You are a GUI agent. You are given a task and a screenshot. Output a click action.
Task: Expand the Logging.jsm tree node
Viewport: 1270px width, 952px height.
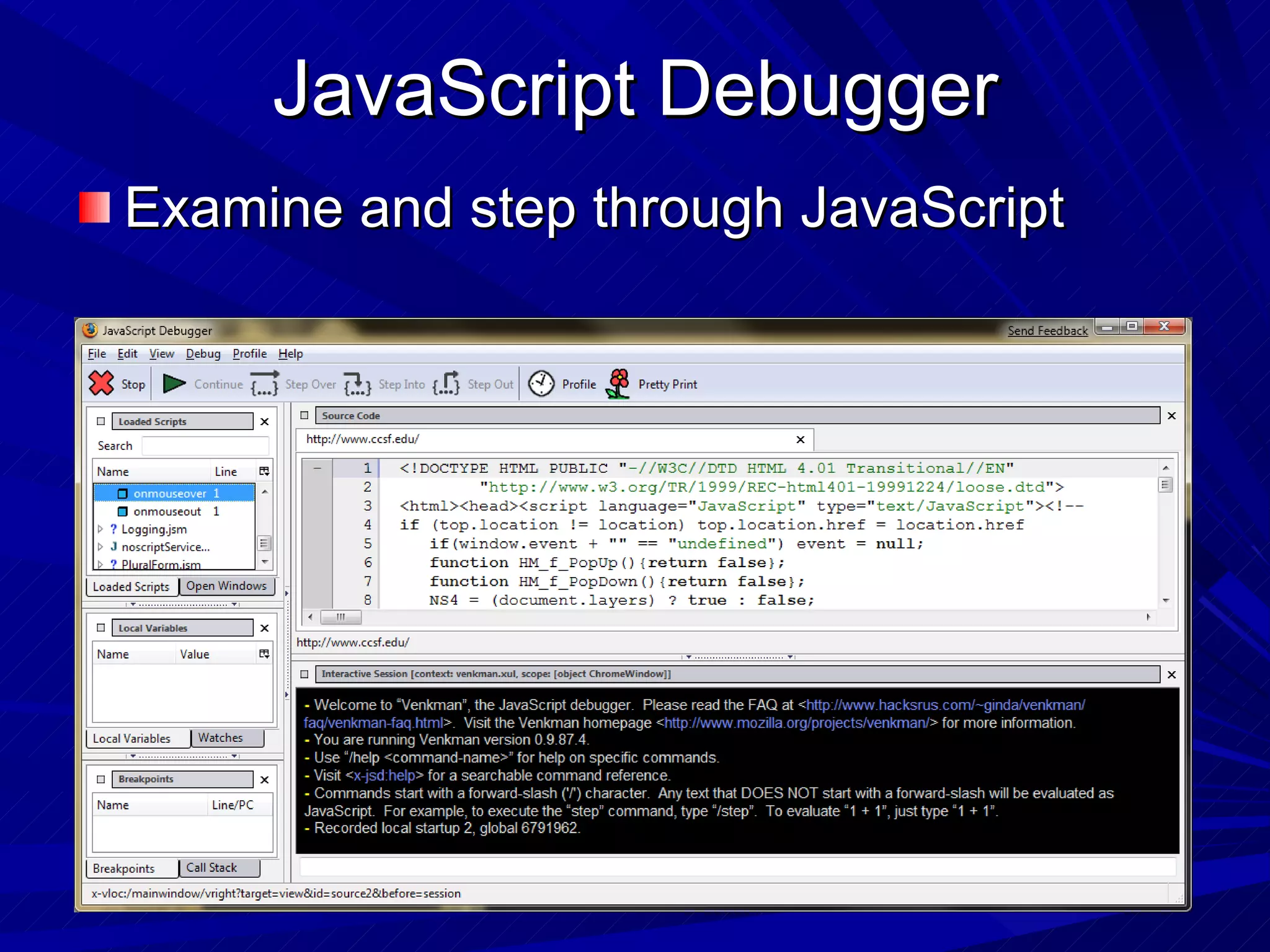100,529
